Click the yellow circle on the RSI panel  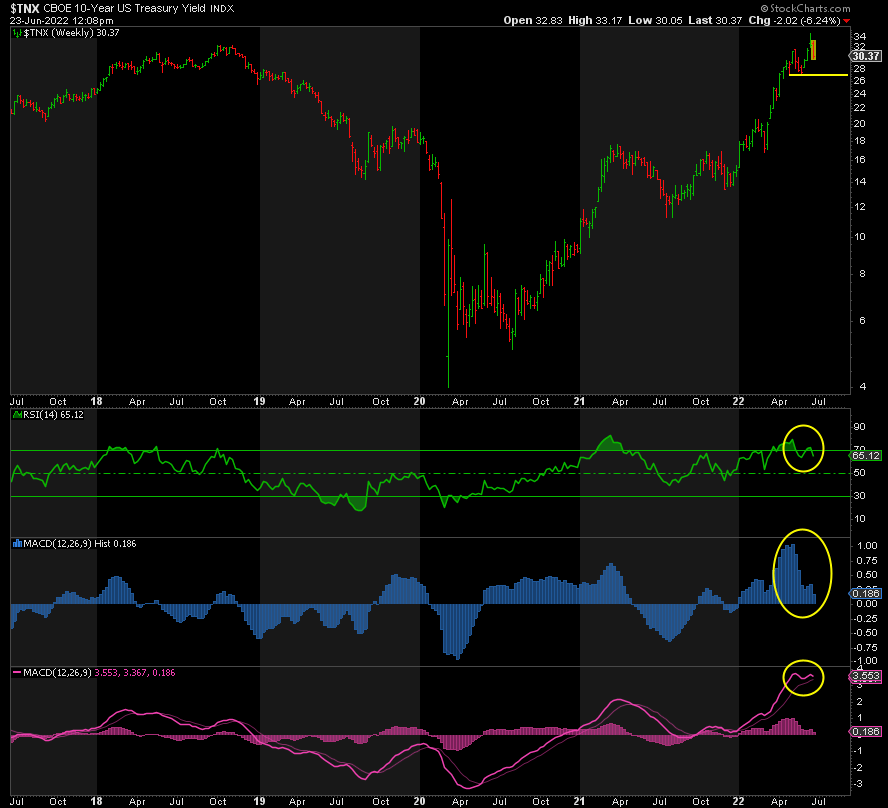pos(804,449)
